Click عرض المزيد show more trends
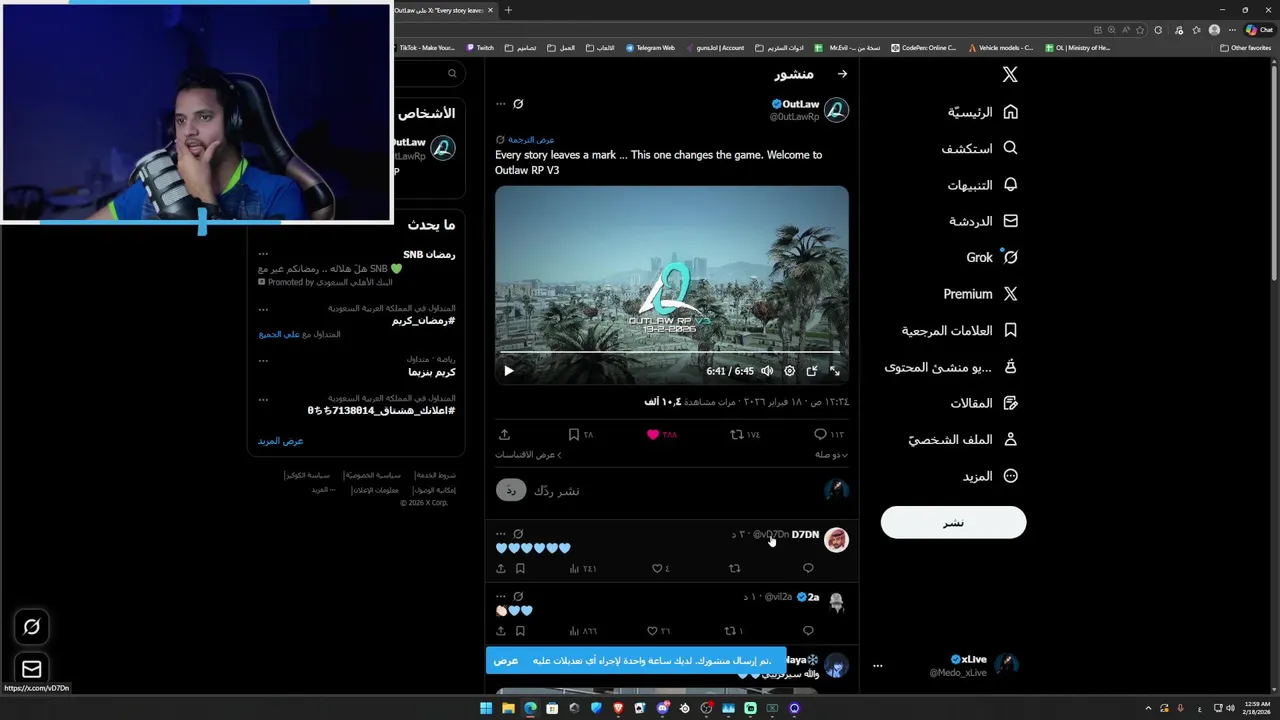1280x720 pixels. coord(280,441)
